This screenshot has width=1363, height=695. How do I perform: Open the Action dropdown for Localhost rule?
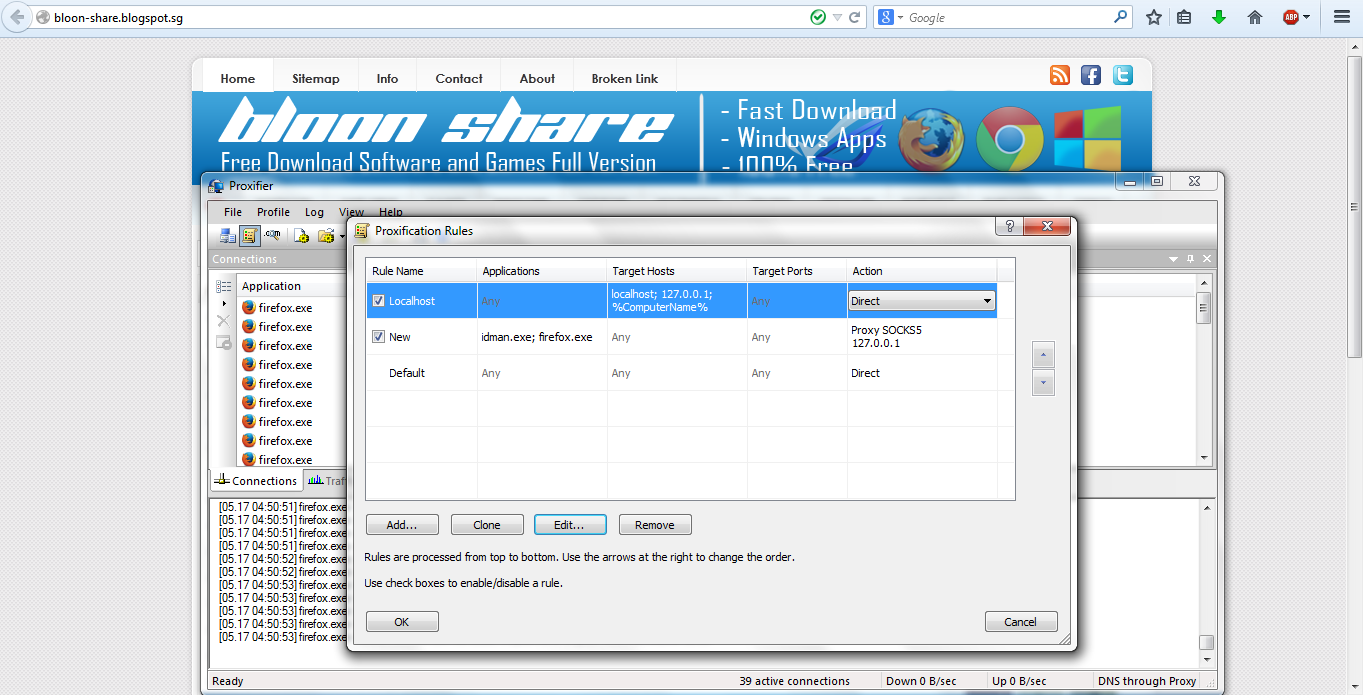[x=987, y=301]
